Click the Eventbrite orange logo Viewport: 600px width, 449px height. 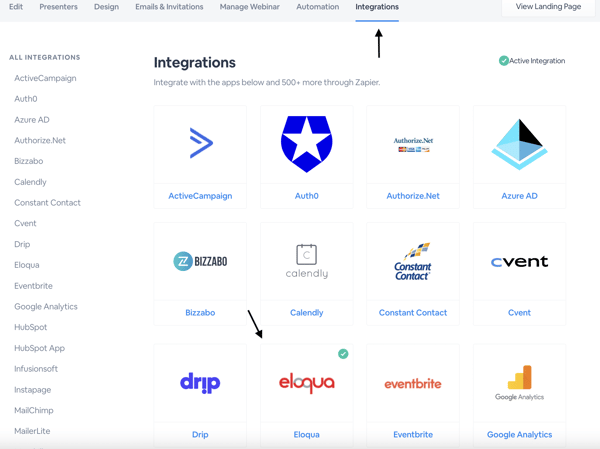point(413,384)
